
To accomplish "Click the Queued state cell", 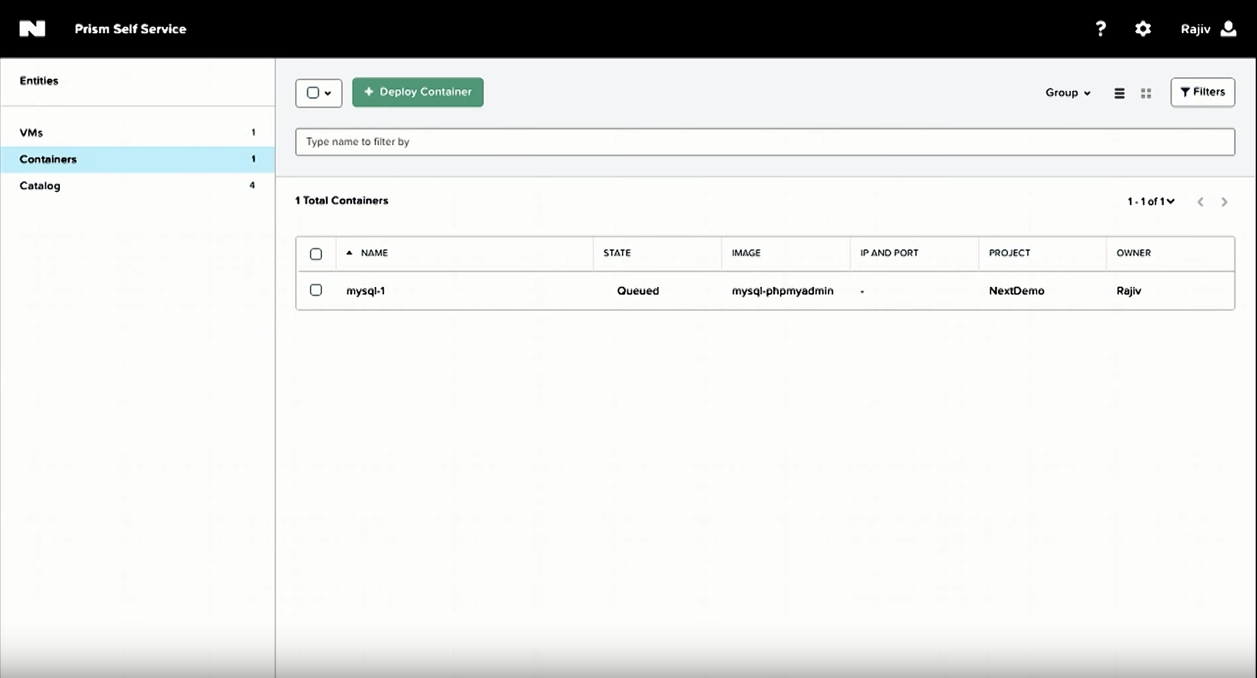I will (x=638, y=291).
